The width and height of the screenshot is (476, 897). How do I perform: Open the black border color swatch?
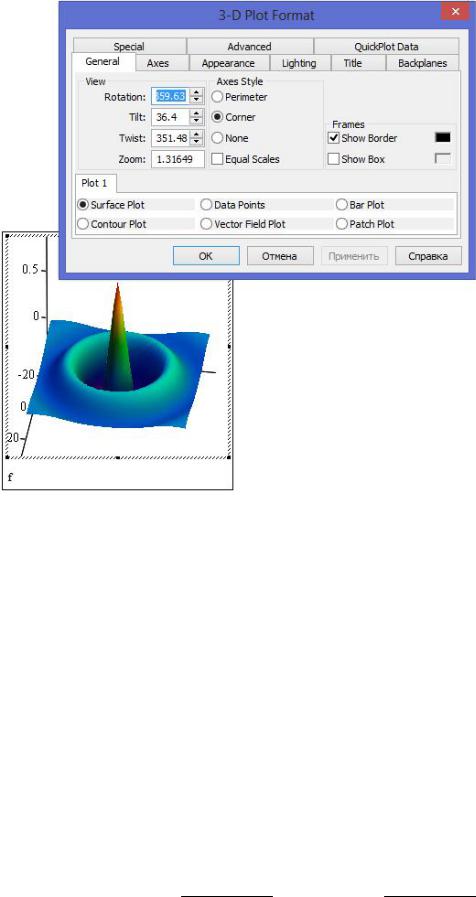[x=443, y=137]
